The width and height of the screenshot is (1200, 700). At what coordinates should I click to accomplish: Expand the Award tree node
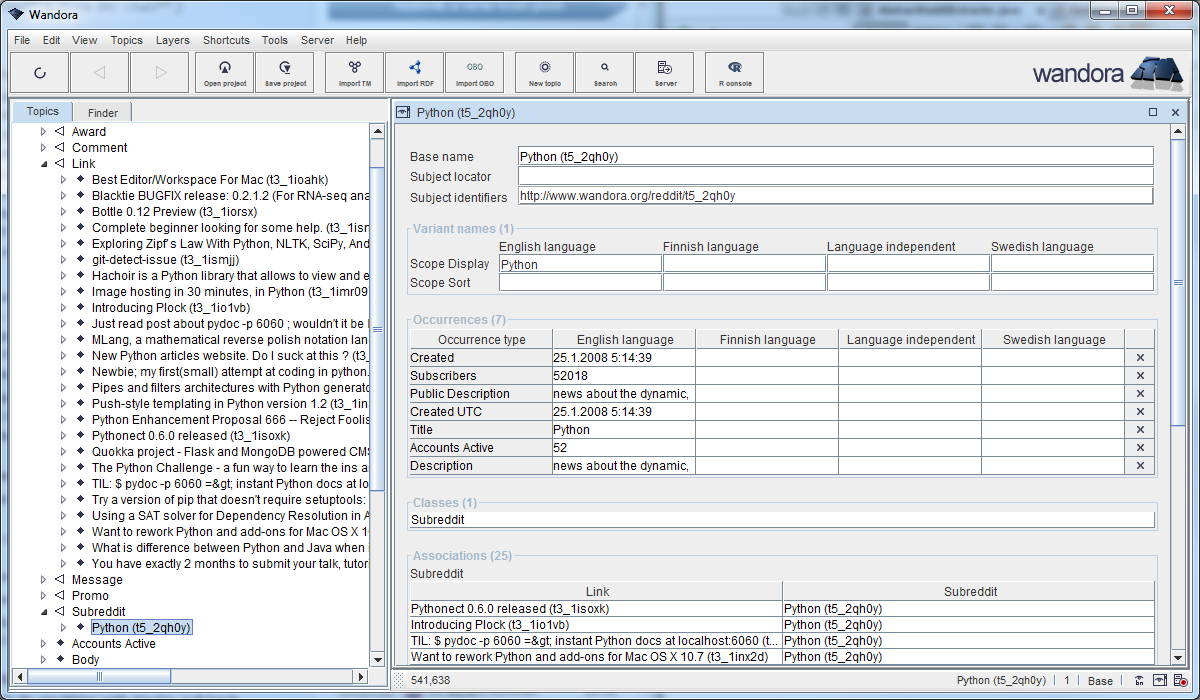point(44,132)
